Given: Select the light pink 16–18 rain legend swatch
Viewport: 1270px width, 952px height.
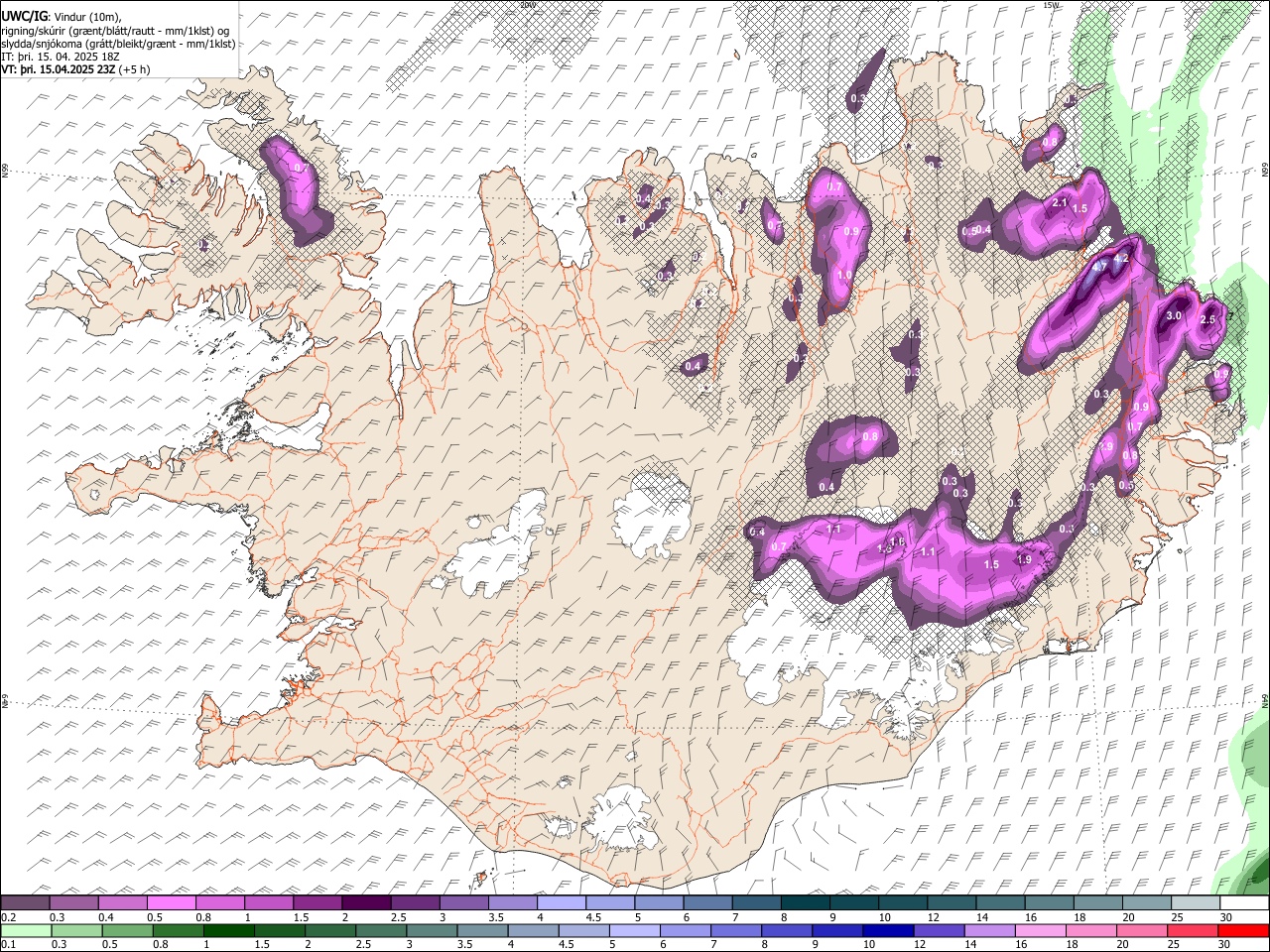Looking at the screenshot, I should pyautogui.click(x=1040, y=930).
